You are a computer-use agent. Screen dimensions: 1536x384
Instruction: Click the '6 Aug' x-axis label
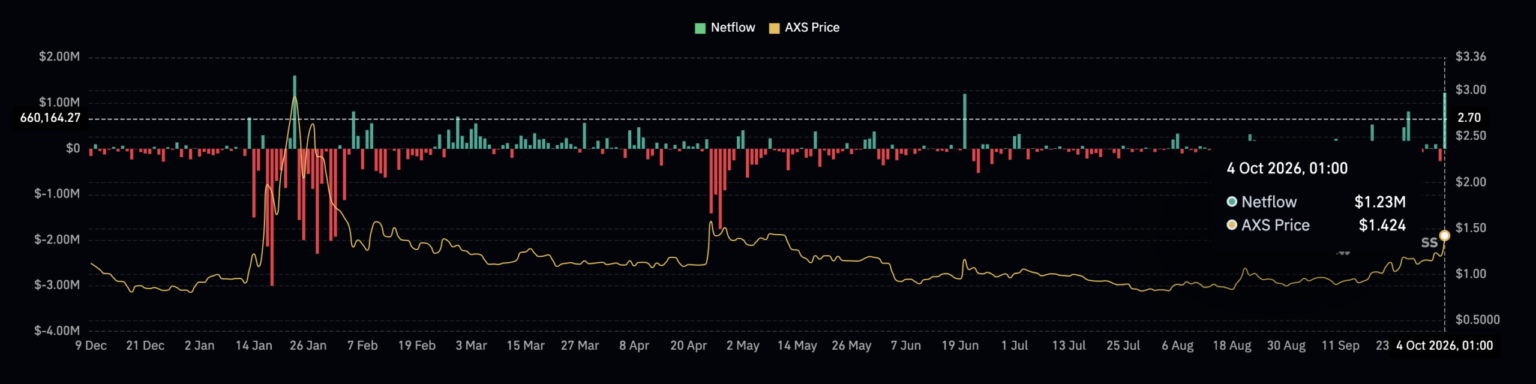1177,346
